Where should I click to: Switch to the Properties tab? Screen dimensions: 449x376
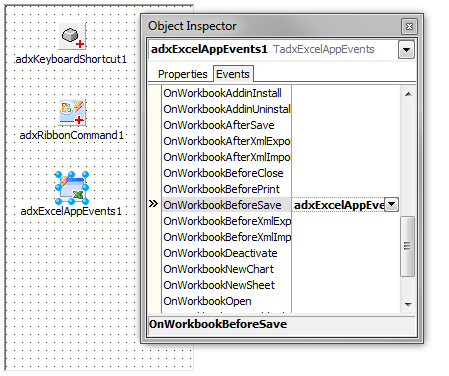pyautogui.click(x=182, y=74)
